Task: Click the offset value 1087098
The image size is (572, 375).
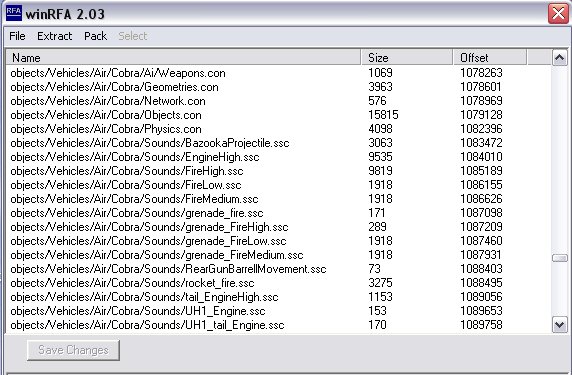Action: pyautogui.click(x=481, y=213)
